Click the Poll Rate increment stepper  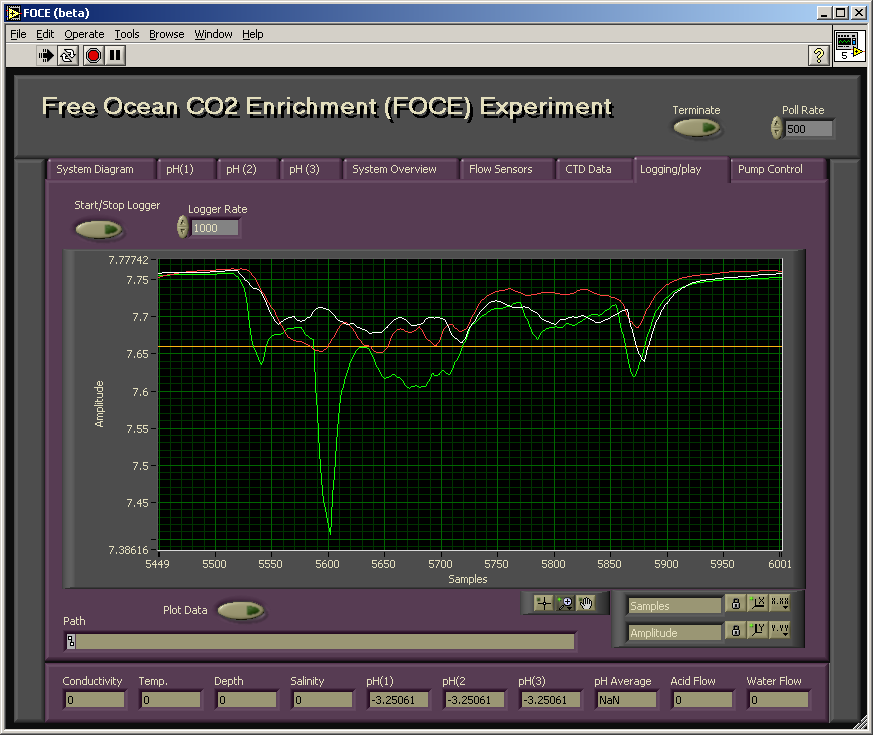777,122
